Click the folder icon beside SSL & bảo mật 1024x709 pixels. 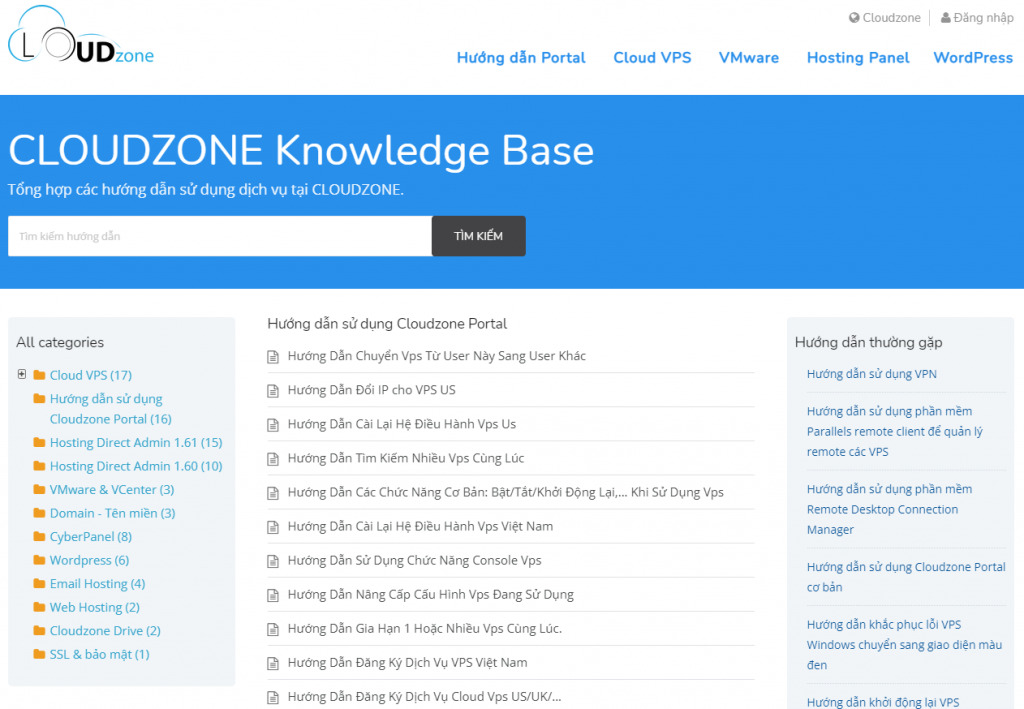pyautogui.click(x=39, y=655)
